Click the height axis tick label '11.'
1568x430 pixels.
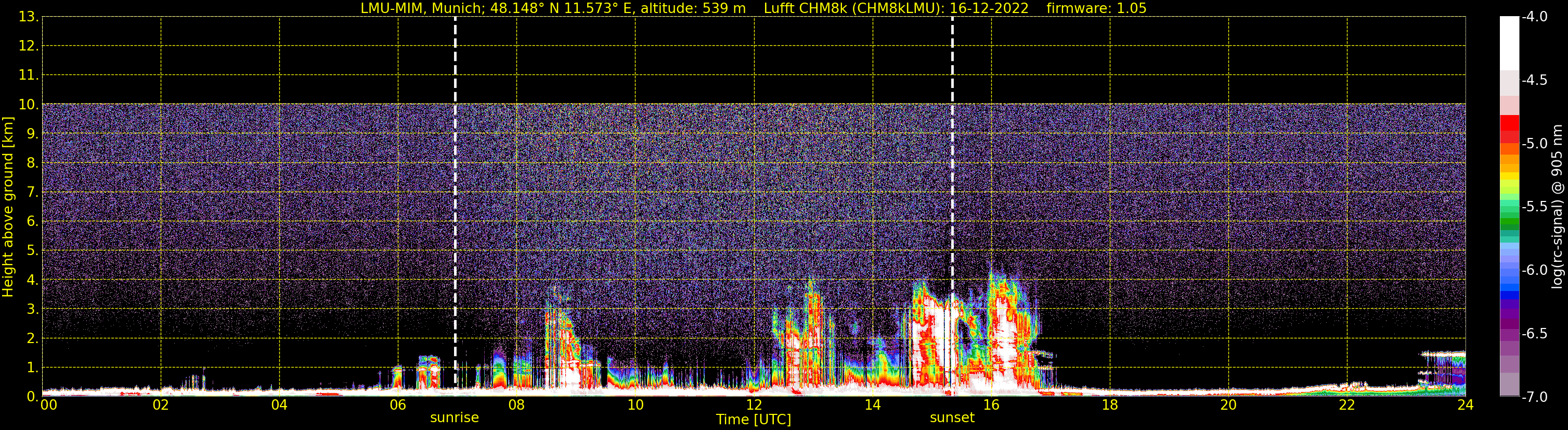pos(29,75)
